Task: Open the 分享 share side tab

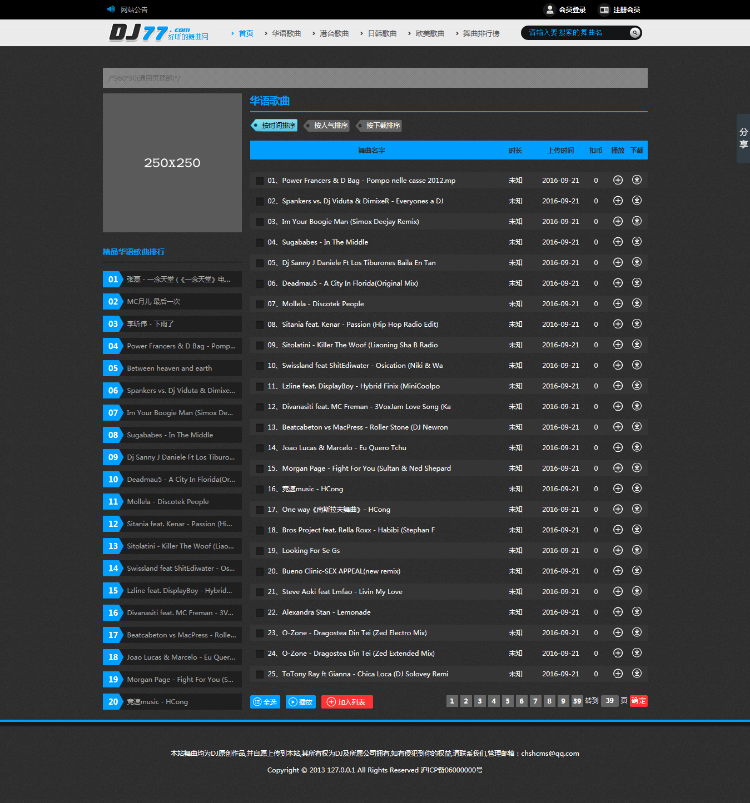Action: coord(743,138)
